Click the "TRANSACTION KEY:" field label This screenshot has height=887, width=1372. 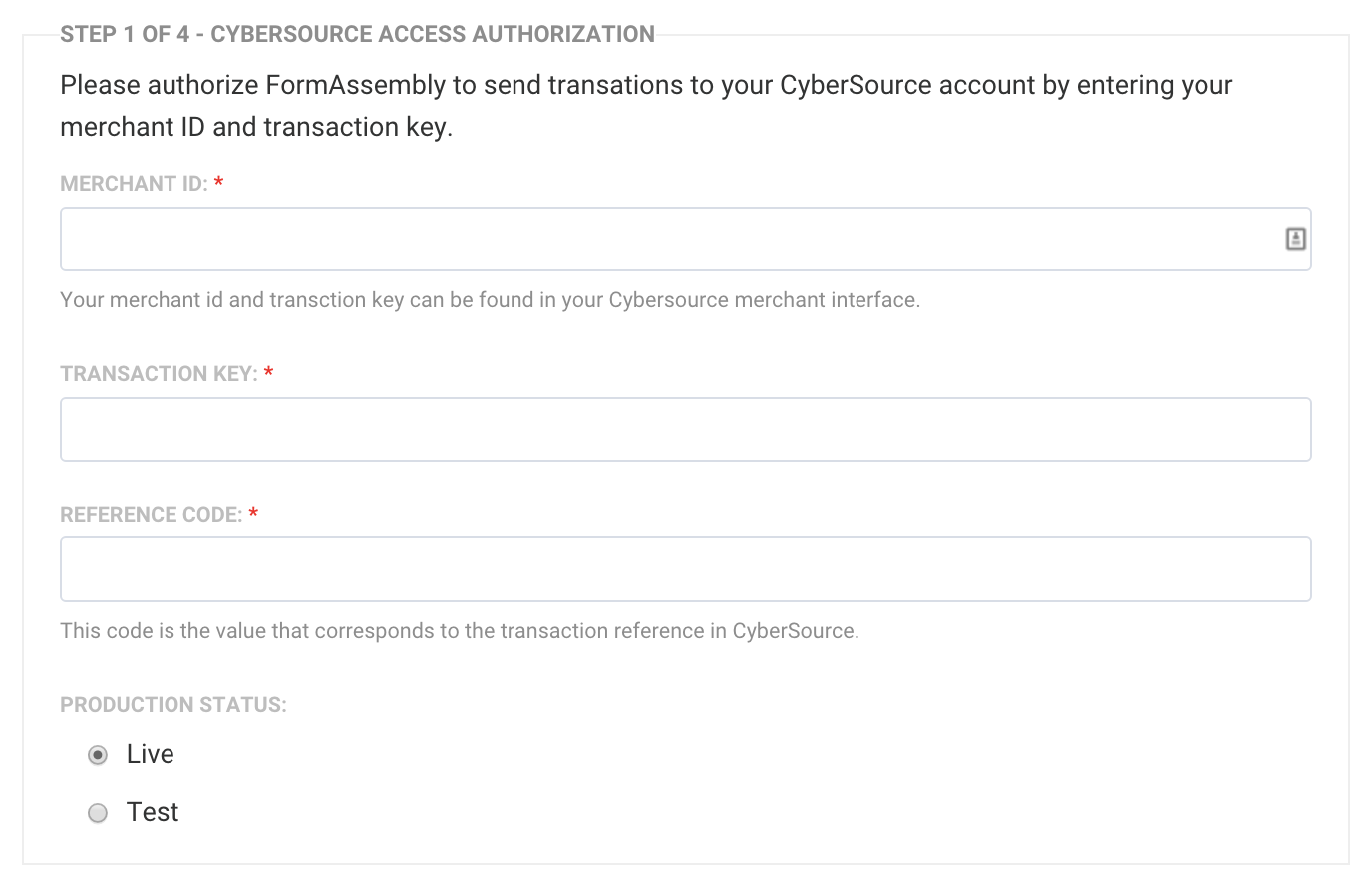159,374
